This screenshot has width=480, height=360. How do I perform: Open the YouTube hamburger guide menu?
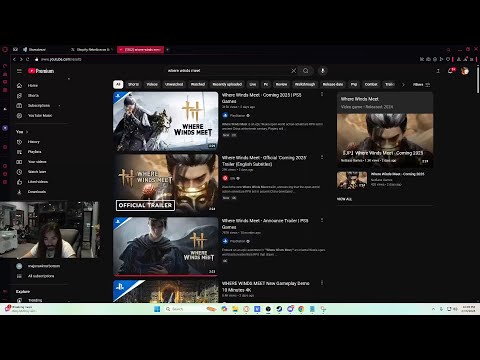pyautogui.click(x=19, y=71)
